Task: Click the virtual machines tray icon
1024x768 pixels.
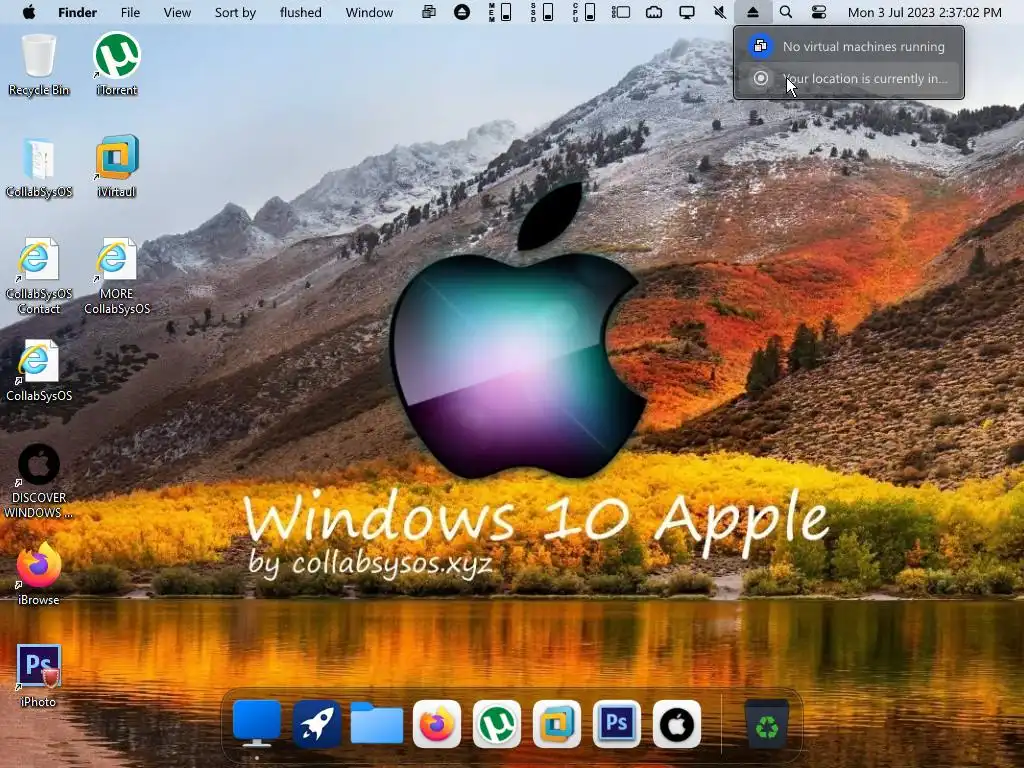Action: [429, 12]
